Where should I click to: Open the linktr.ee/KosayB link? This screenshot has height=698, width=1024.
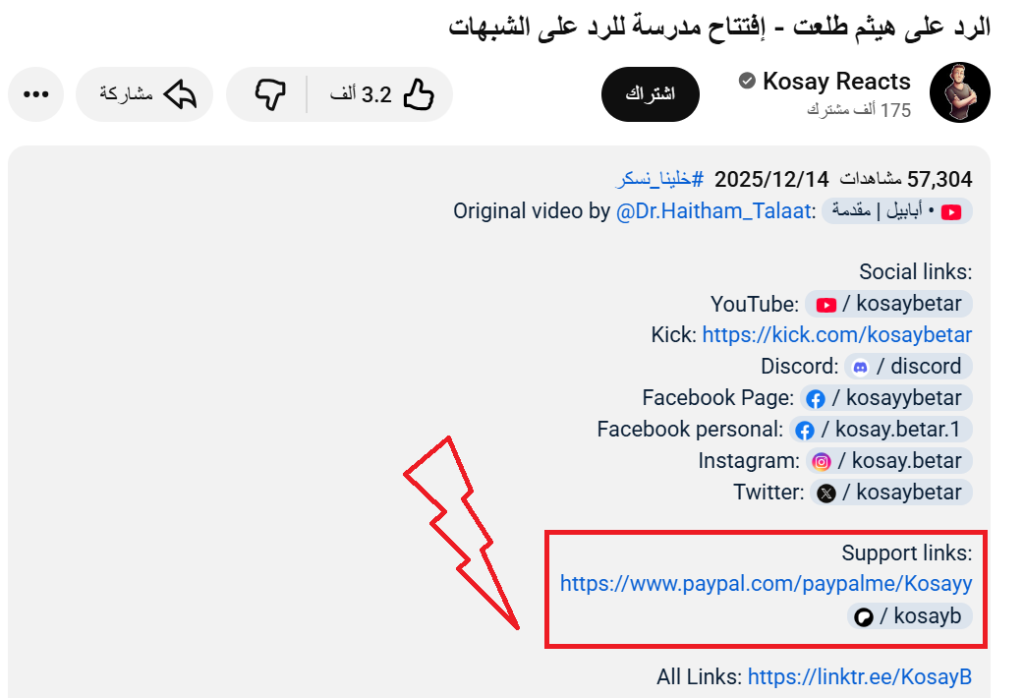pyautogui.click(x=859, y=677)
